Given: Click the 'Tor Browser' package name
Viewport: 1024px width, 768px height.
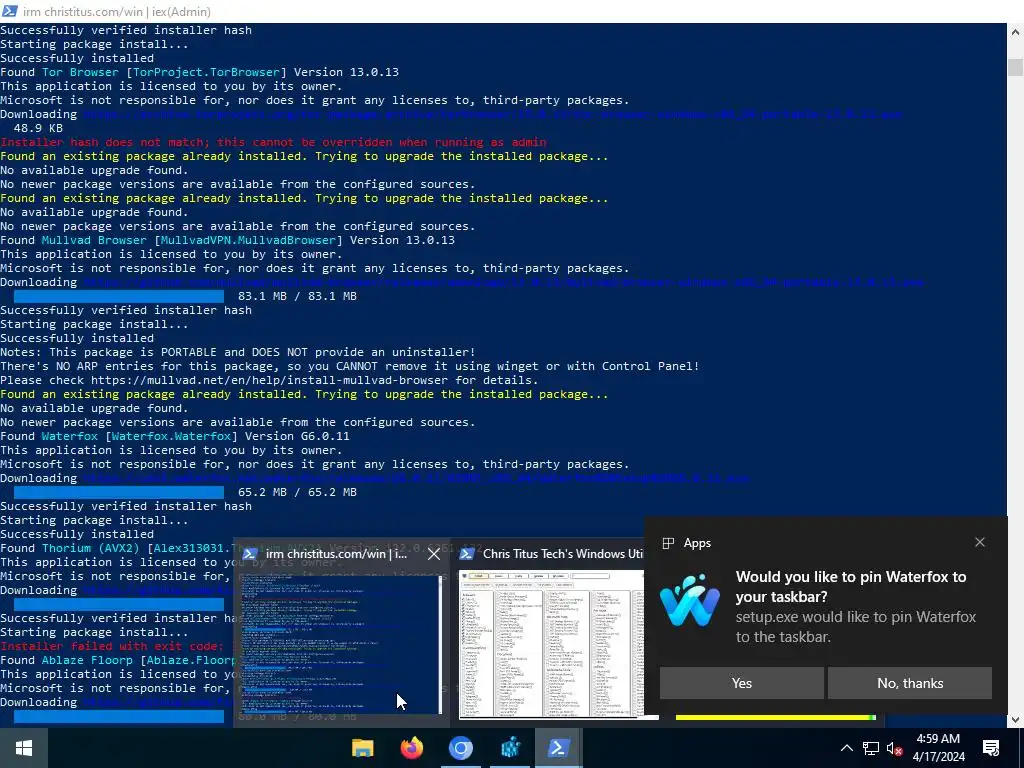Looking at the screenshot, I should (x=80, y=72).
